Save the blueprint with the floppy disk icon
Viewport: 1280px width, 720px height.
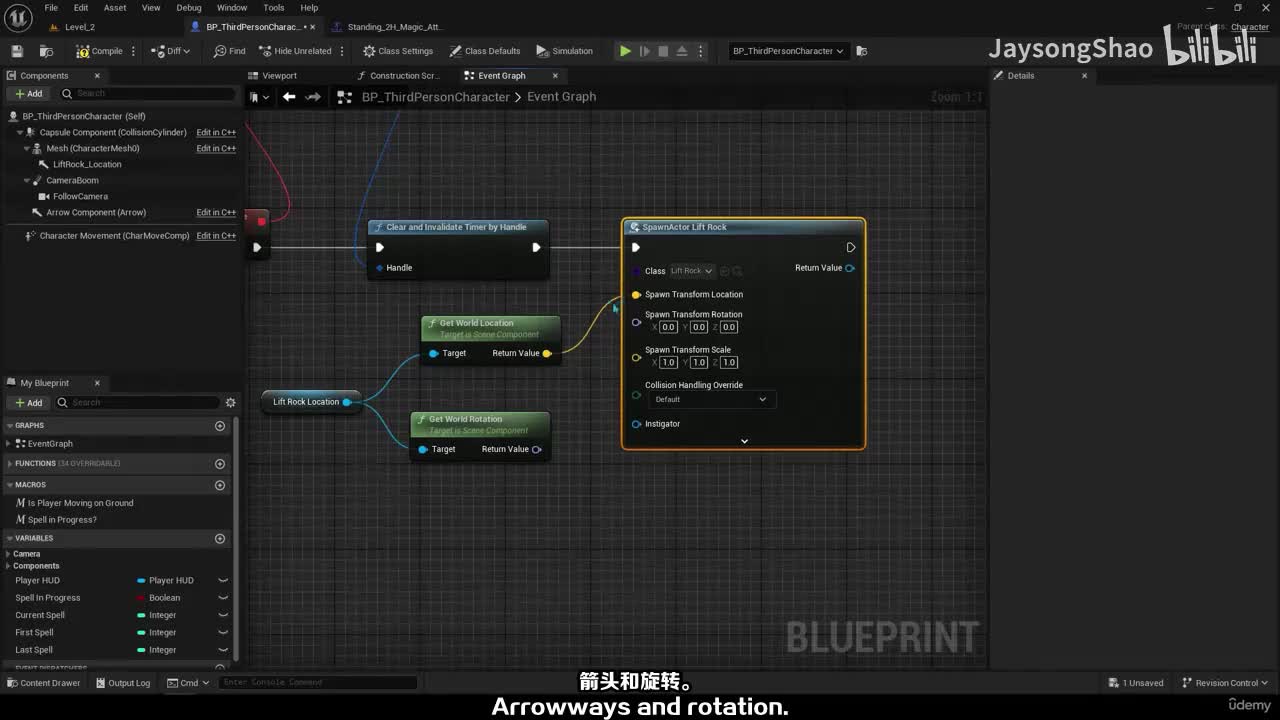coord(17,51)
